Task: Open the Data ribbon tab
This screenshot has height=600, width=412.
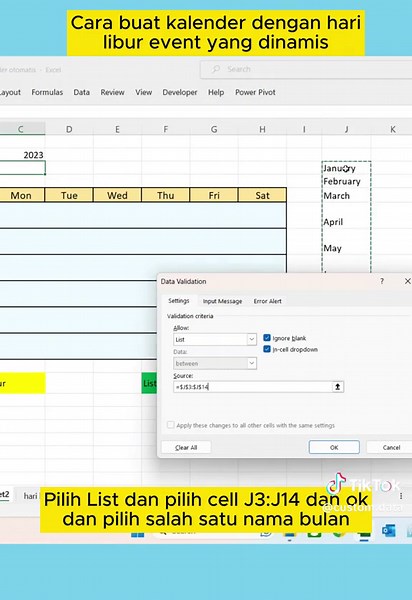Action: coord(81,92)
